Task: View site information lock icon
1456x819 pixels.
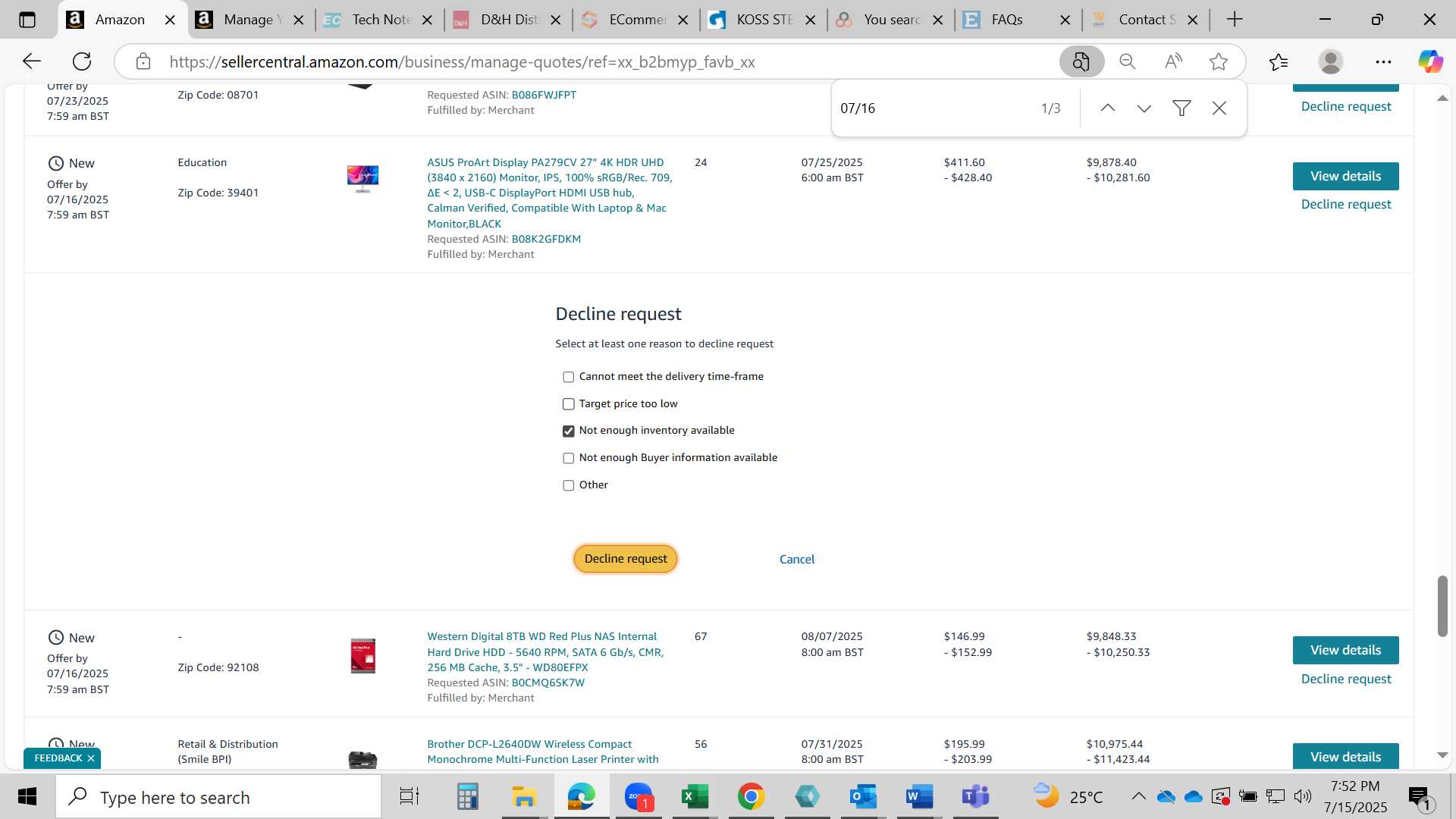Action: coord(143,61)
